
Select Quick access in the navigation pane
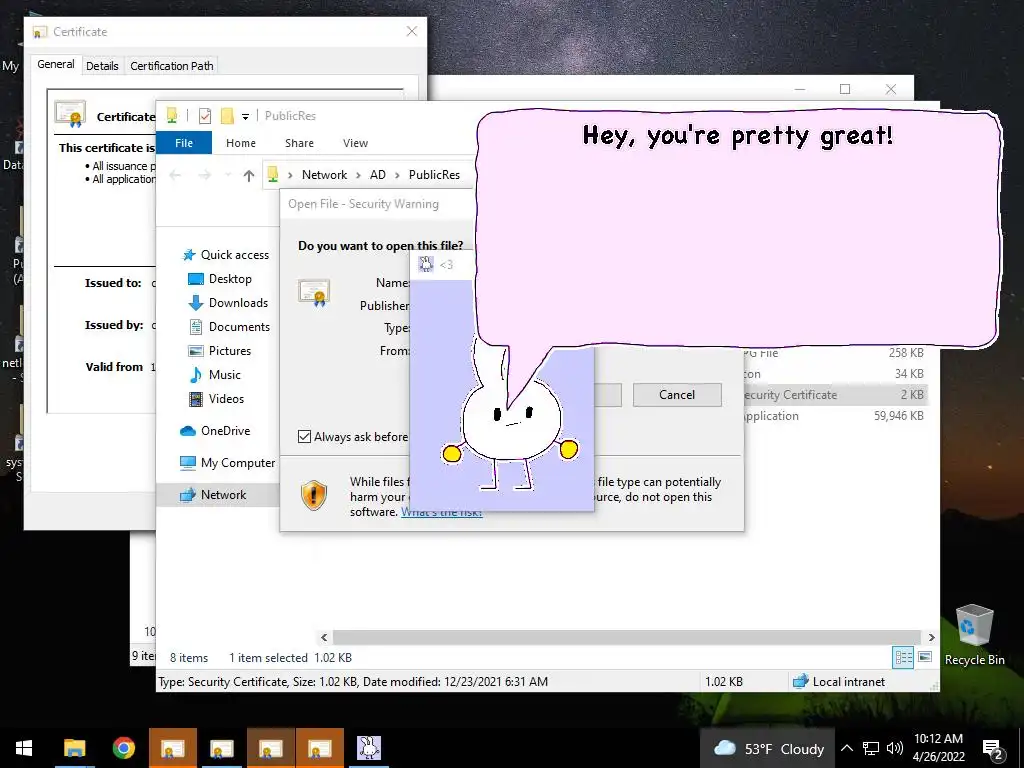226,255
